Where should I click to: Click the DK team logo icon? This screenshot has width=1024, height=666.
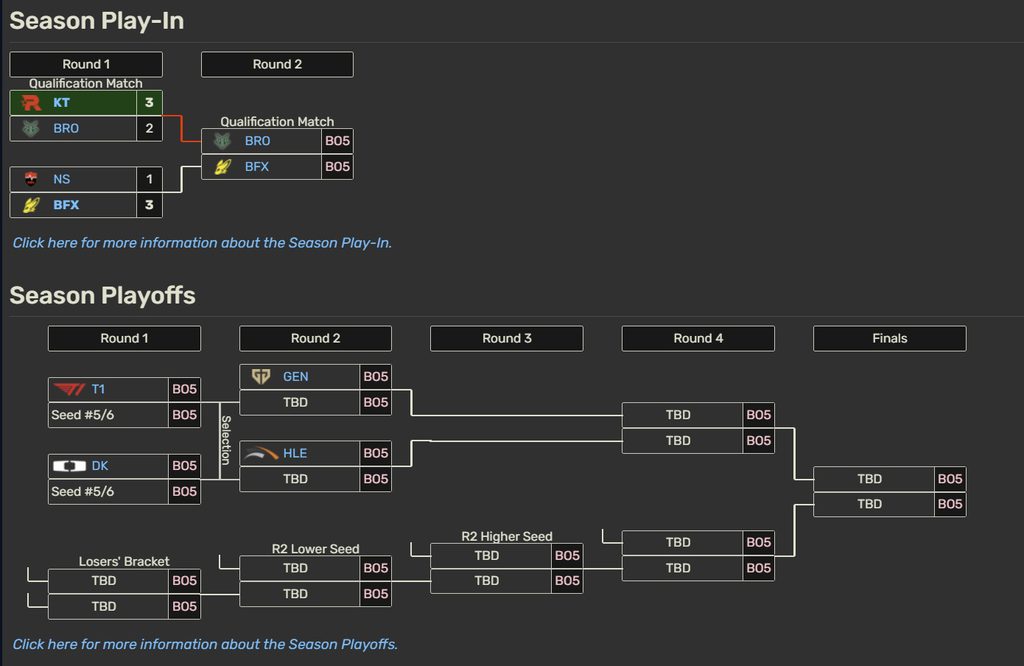[x=69, y=466]
